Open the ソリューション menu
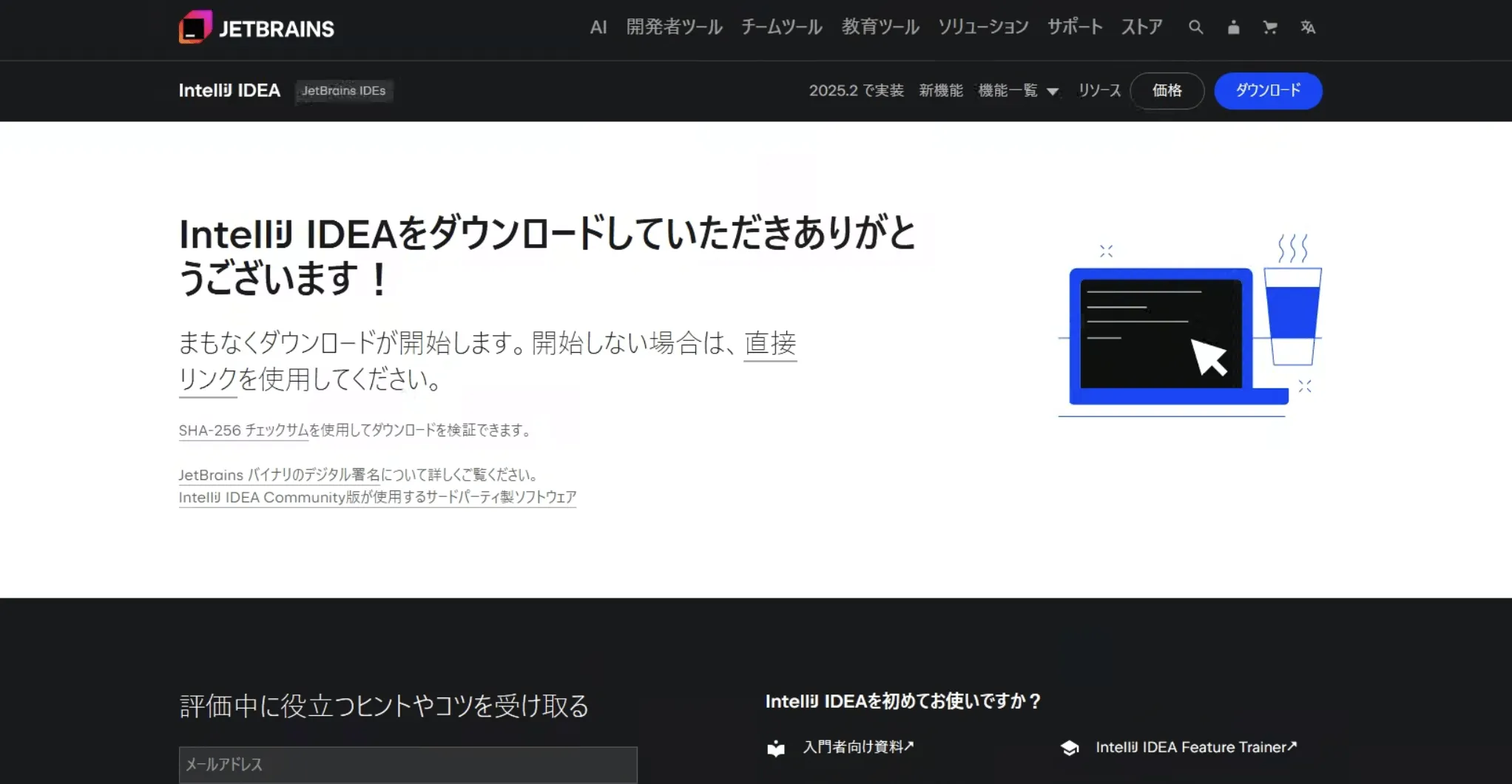The width and height of the screenshot is (1512, 784). (x=983, y=27)
